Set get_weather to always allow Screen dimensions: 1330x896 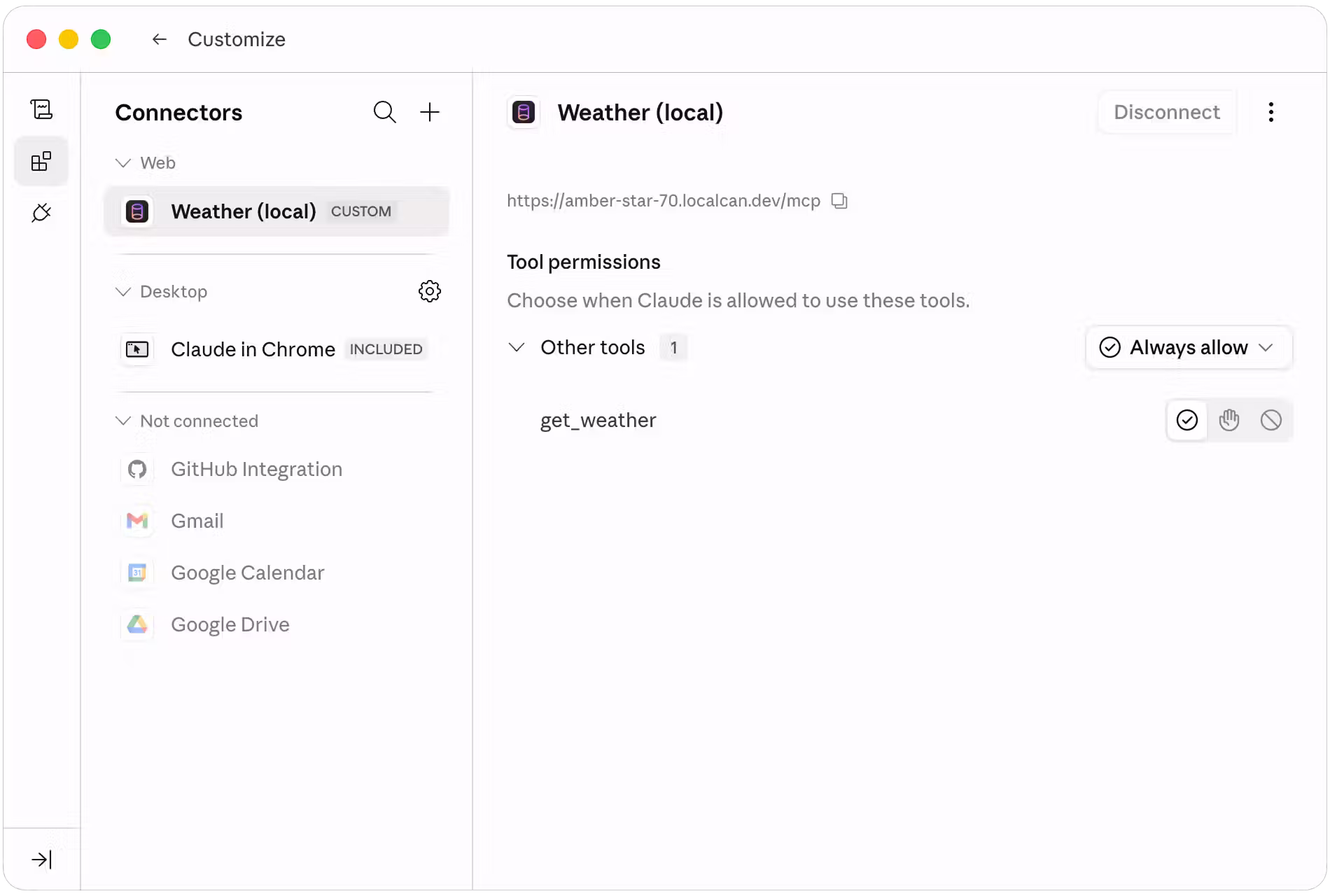click(1187, 420)
